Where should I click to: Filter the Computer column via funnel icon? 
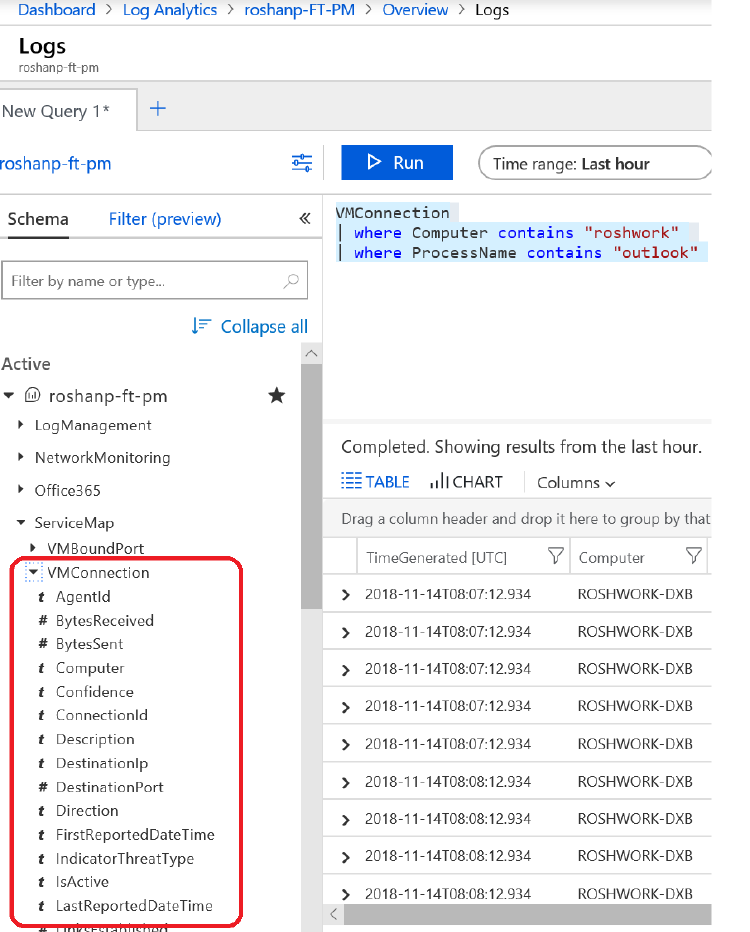694,556
